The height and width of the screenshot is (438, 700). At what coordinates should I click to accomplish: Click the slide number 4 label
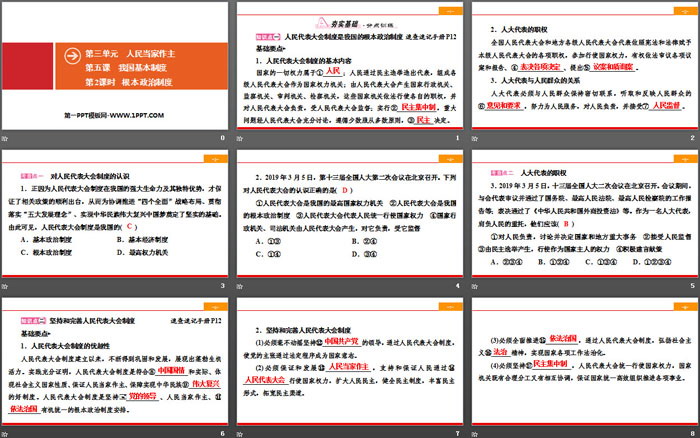point(458,286)
